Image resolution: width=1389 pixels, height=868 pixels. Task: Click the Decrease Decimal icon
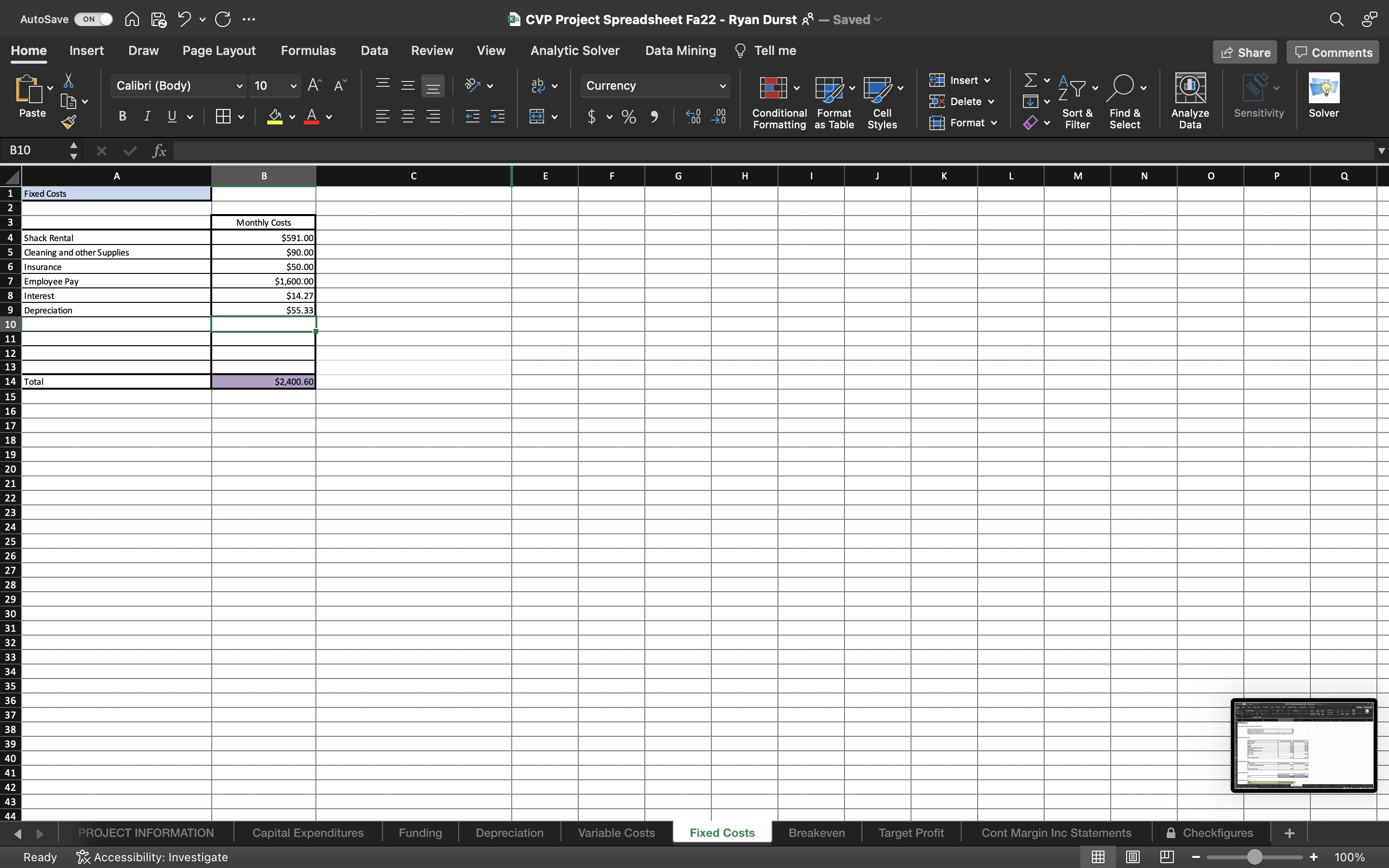(x=720, y=117)
